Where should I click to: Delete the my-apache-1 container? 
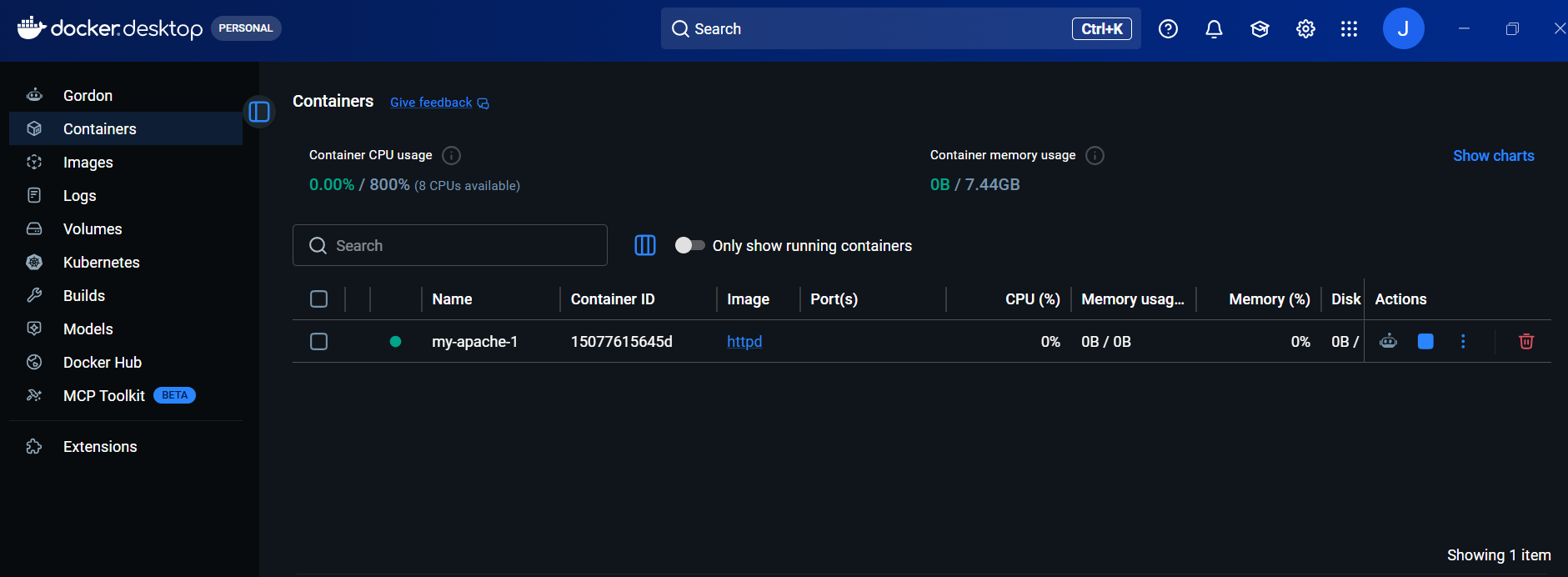point(1526,341)
